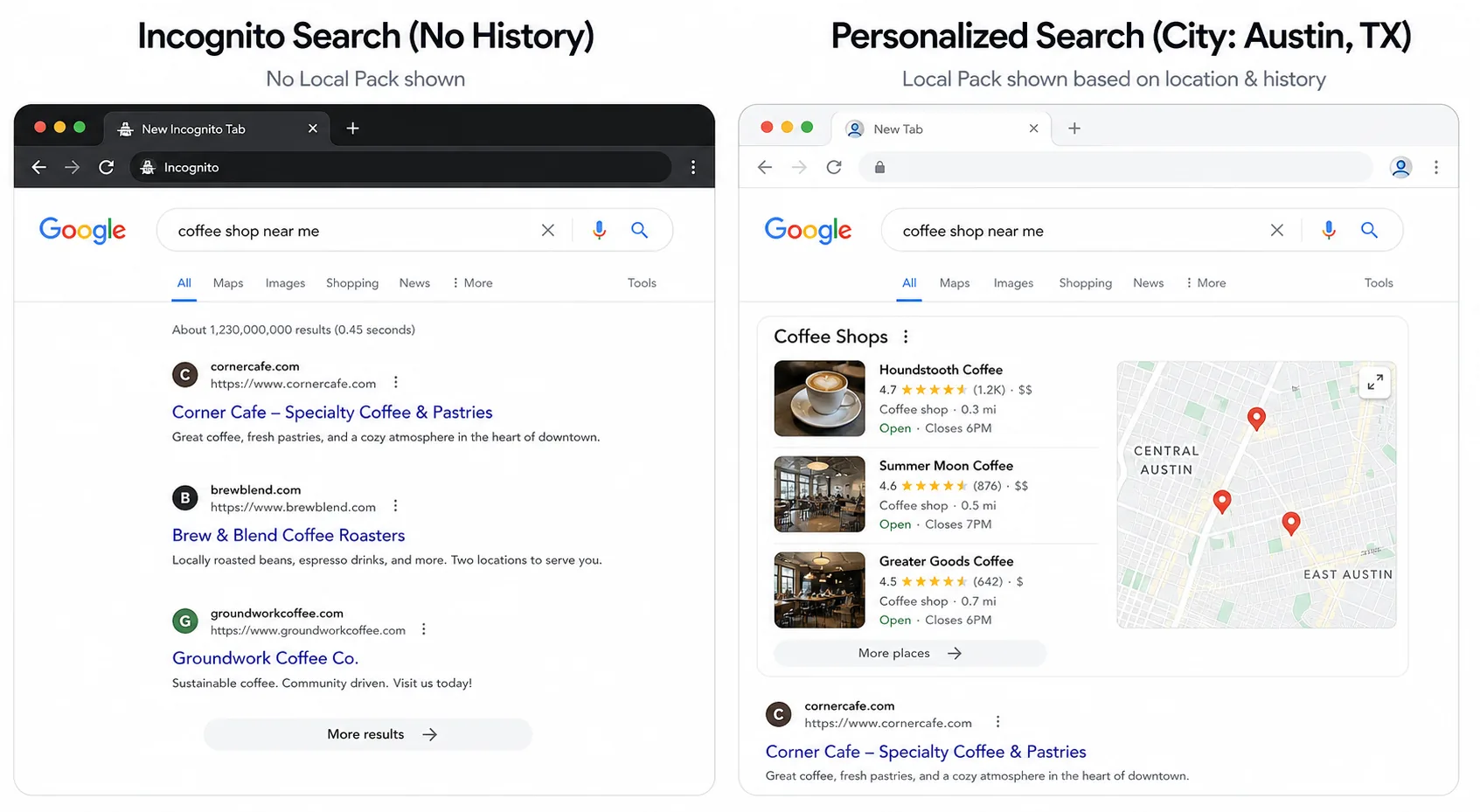The width and height of the screenshot is (1480, 812).
Task: Open Corner Cafe link in Incognito window
Action: [x=332, y=412]
